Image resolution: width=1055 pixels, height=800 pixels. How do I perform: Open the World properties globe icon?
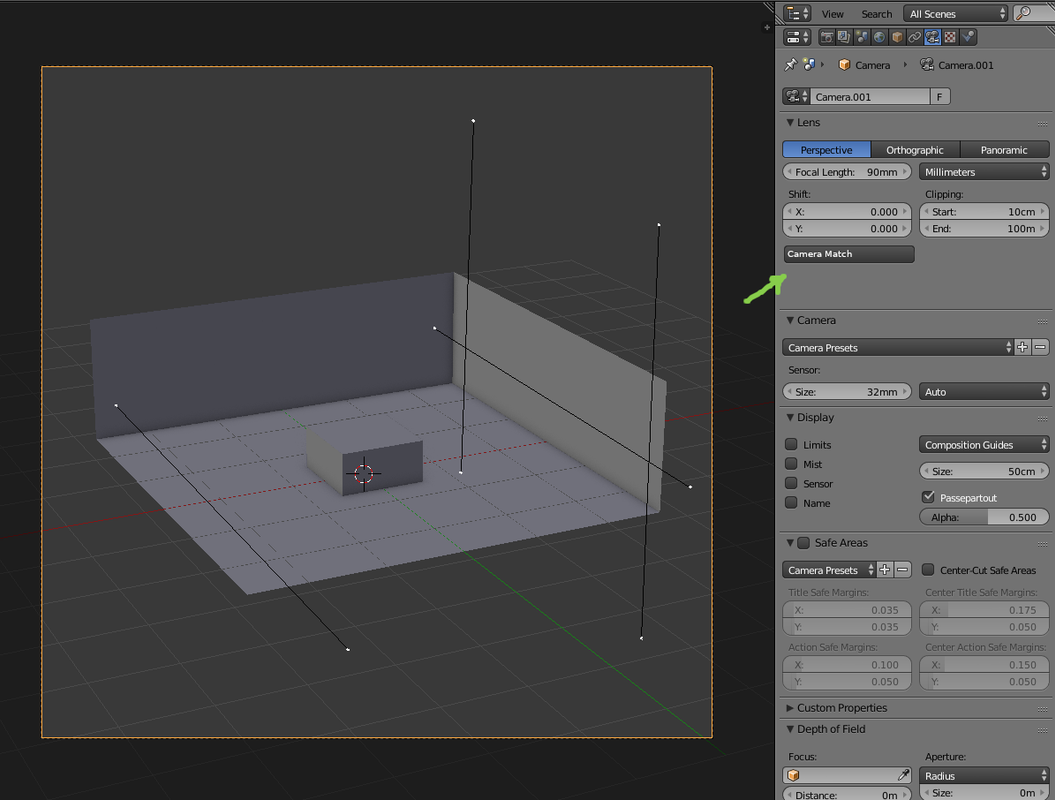coord(879,38)
